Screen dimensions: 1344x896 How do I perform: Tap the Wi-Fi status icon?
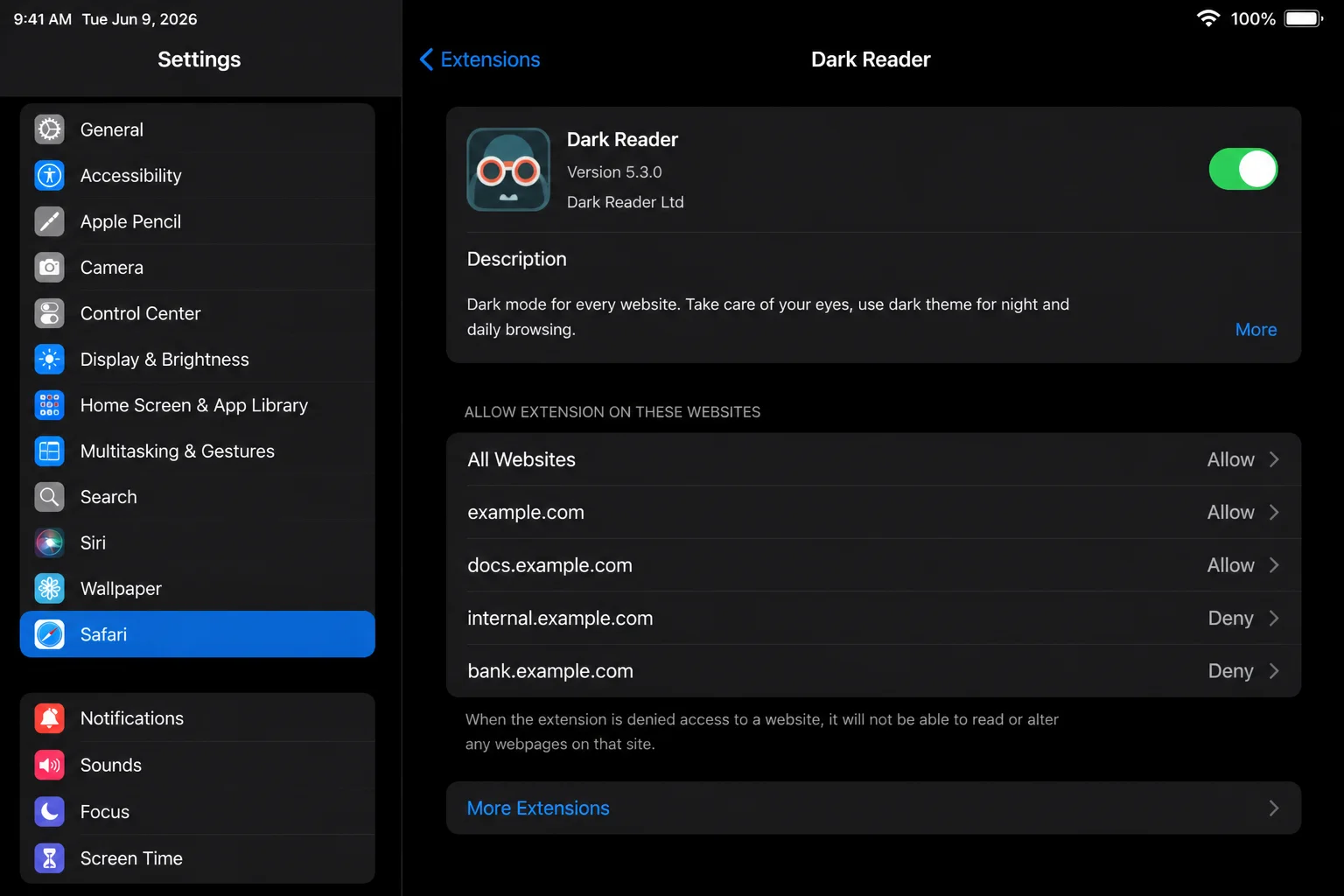pyautogui.click(x=1208, y=18)
